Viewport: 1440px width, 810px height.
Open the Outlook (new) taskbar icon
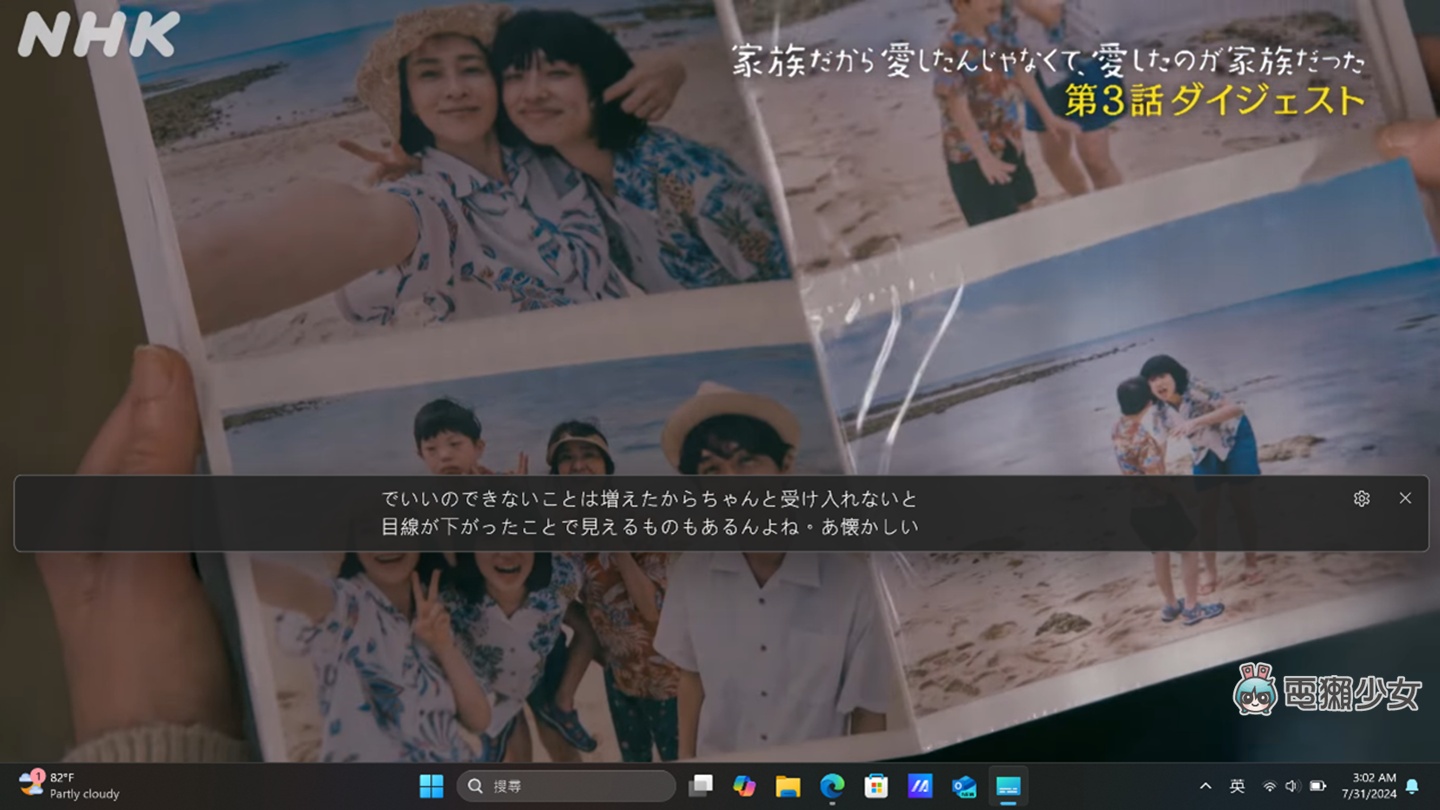pos(964,786)
